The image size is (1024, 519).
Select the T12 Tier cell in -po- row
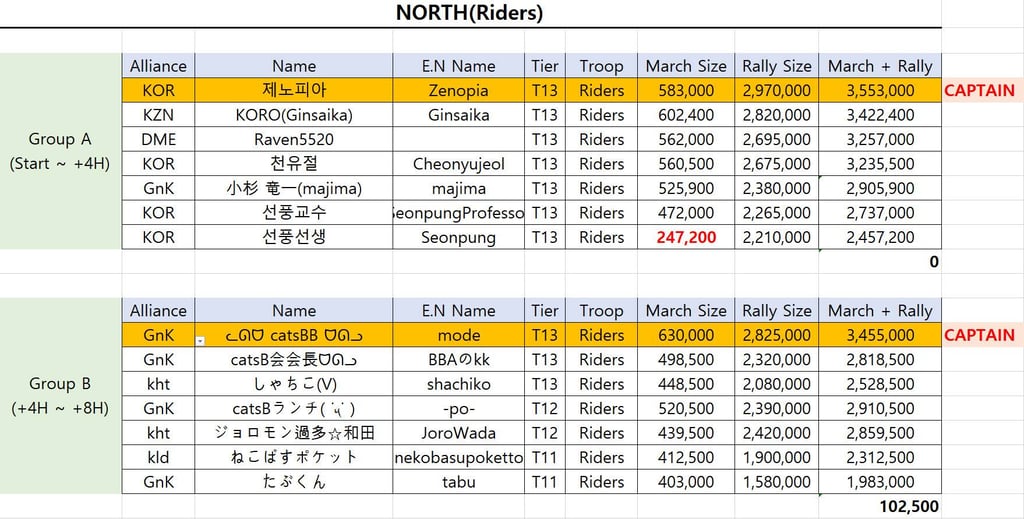pos(545,408)
